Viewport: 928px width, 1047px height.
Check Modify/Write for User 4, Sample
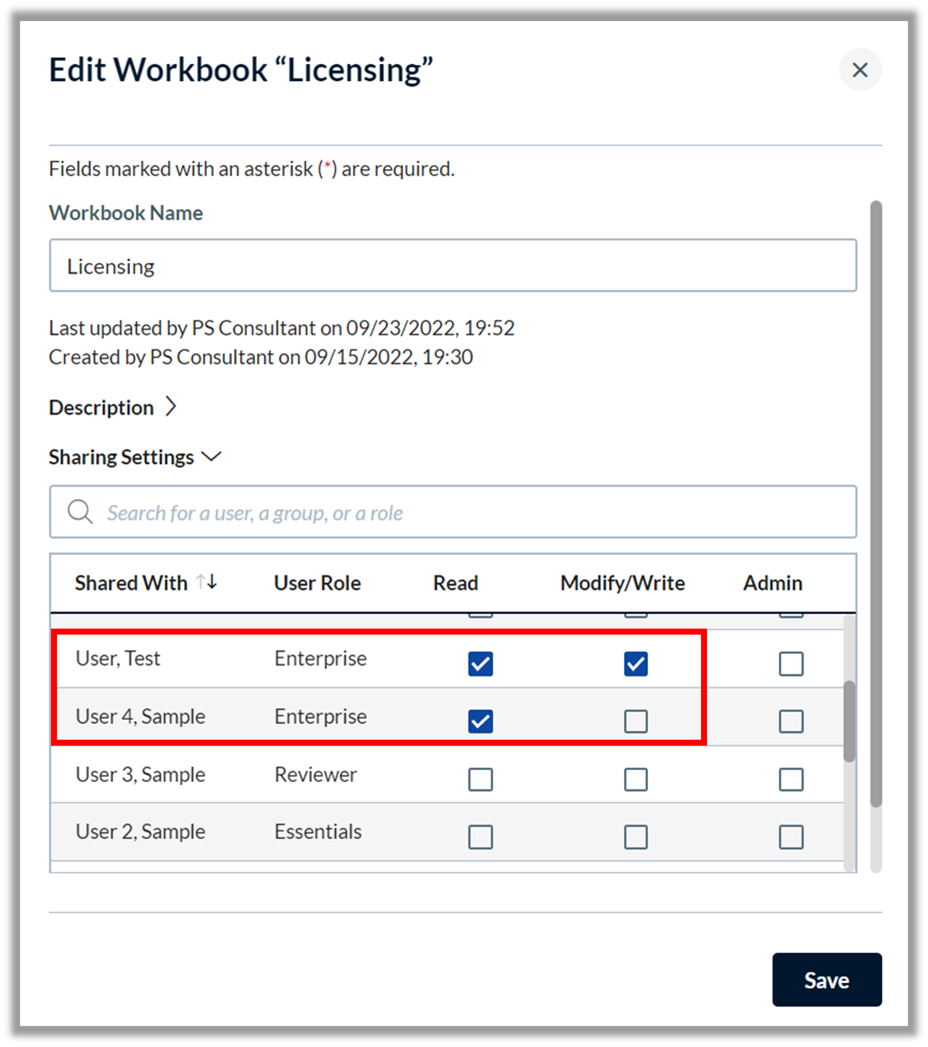pyautogui.click(x=636, y=721)
